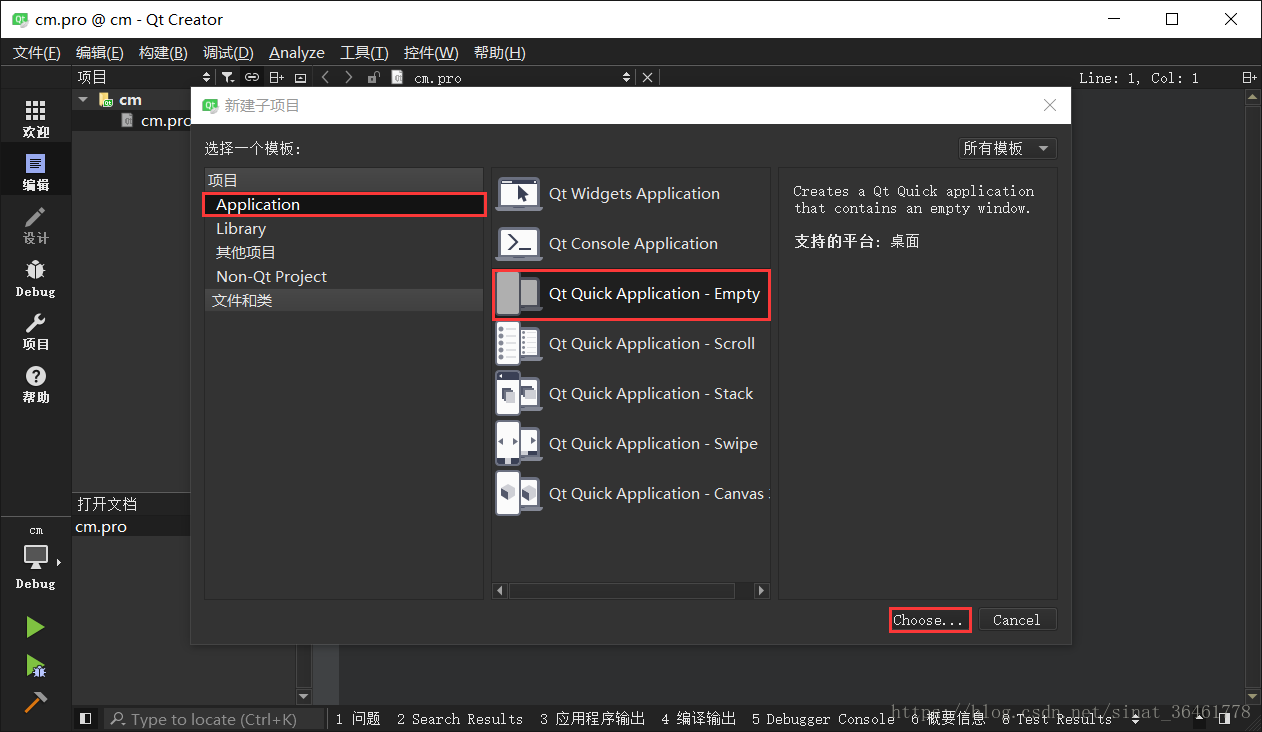
Task: Select the Library category
Action: coord(344,228)
